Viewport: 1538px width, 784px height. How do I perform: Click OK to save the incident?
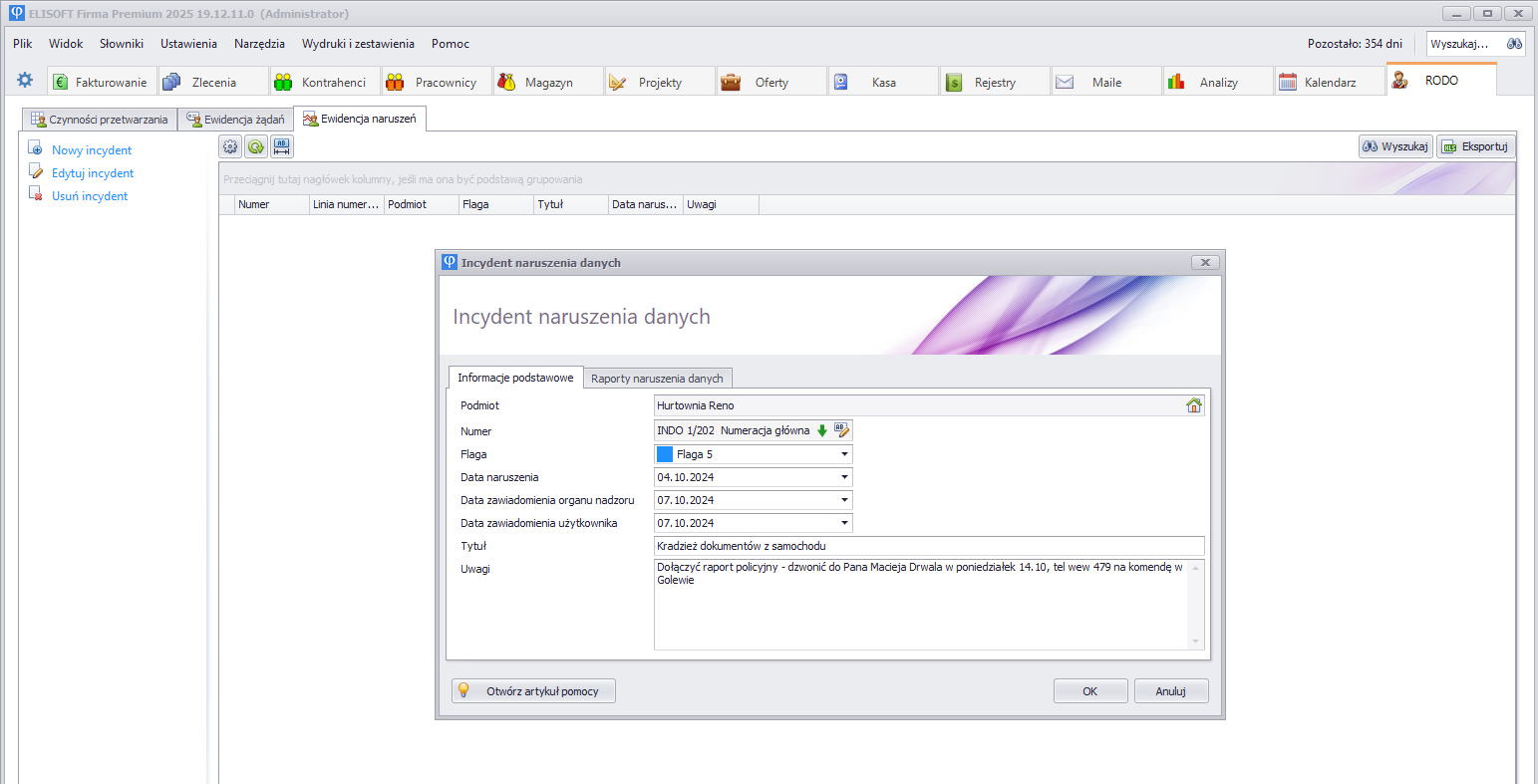coord(1089,691)
